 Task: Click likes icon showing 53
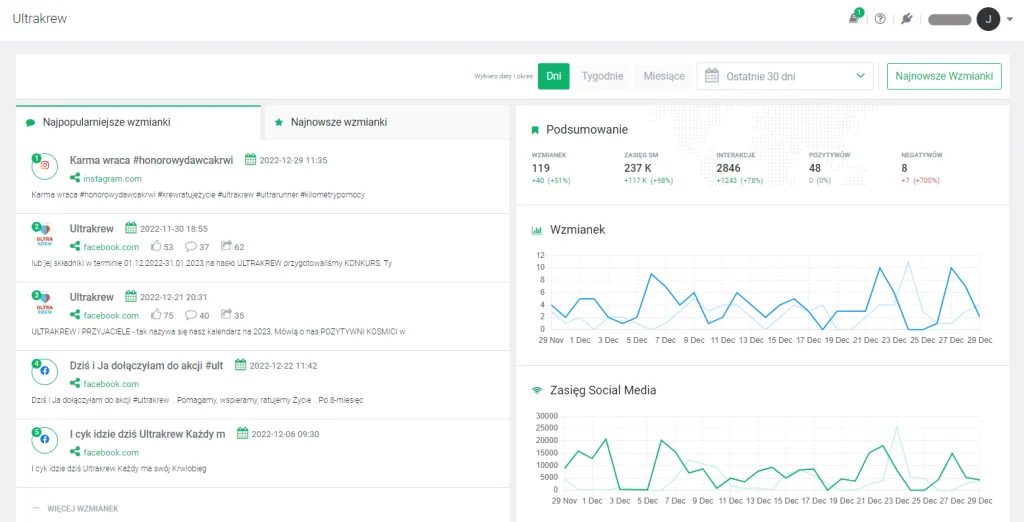155,246
